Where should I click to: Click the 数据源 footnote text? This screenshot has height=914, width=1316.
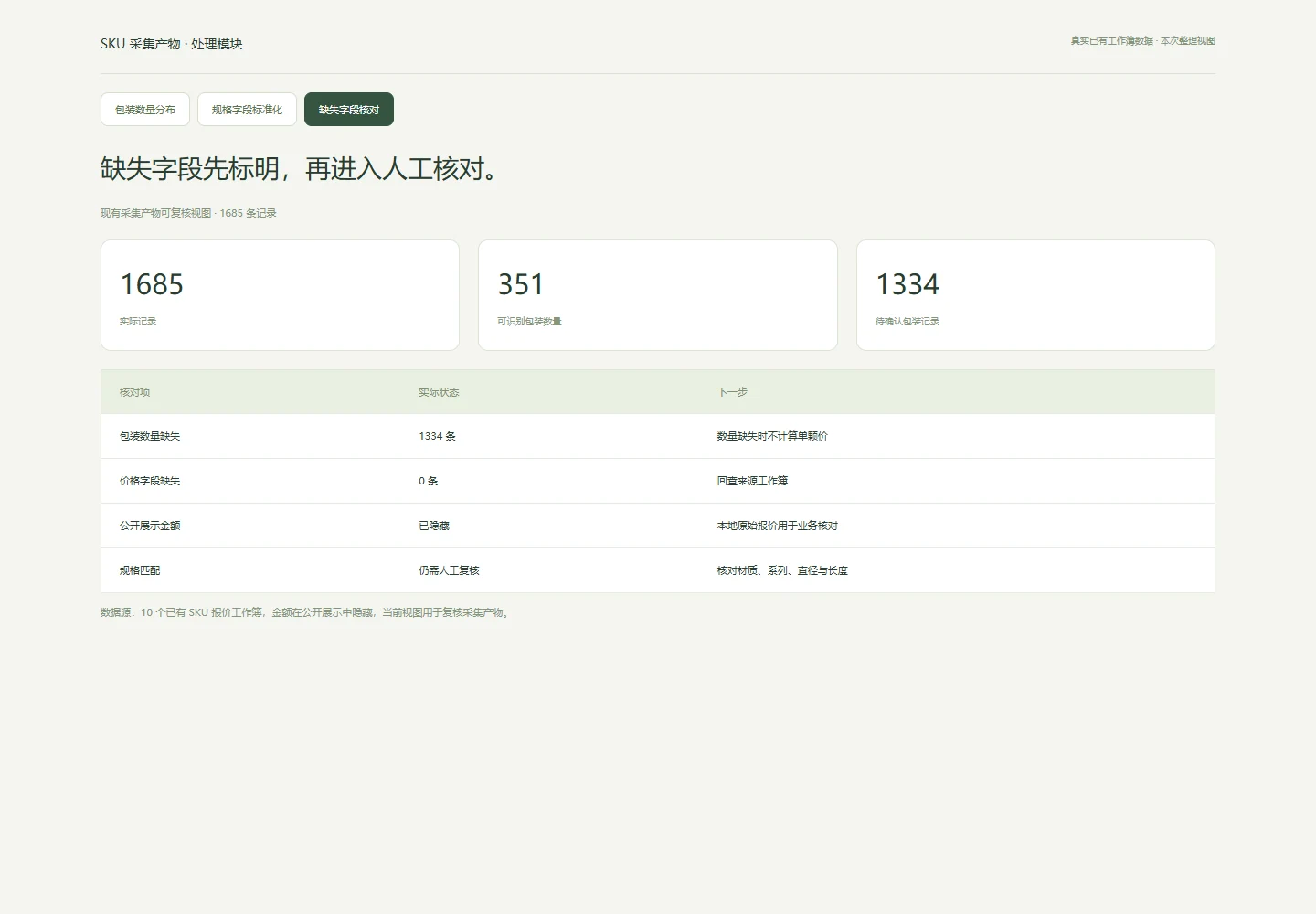[x=306, y=612]
